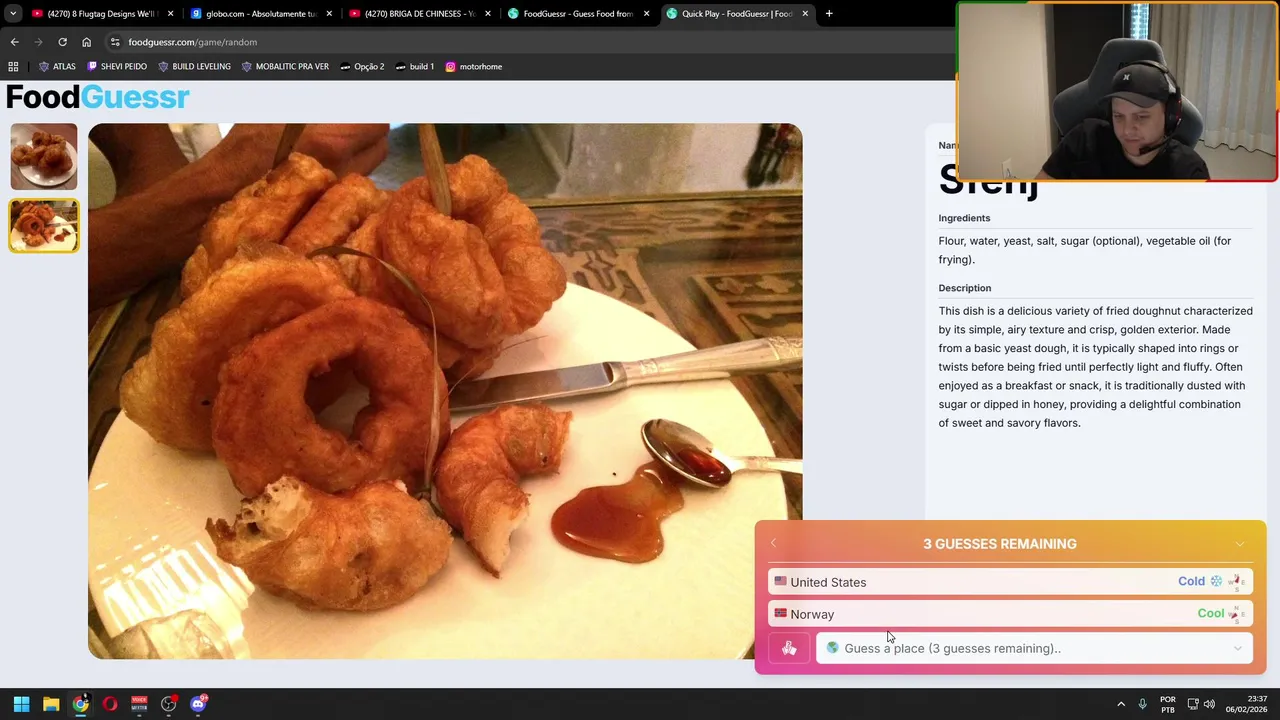Open the hint cards button beside guess field
Viewport: 1280px width, 720px height.
coord(789,648)
